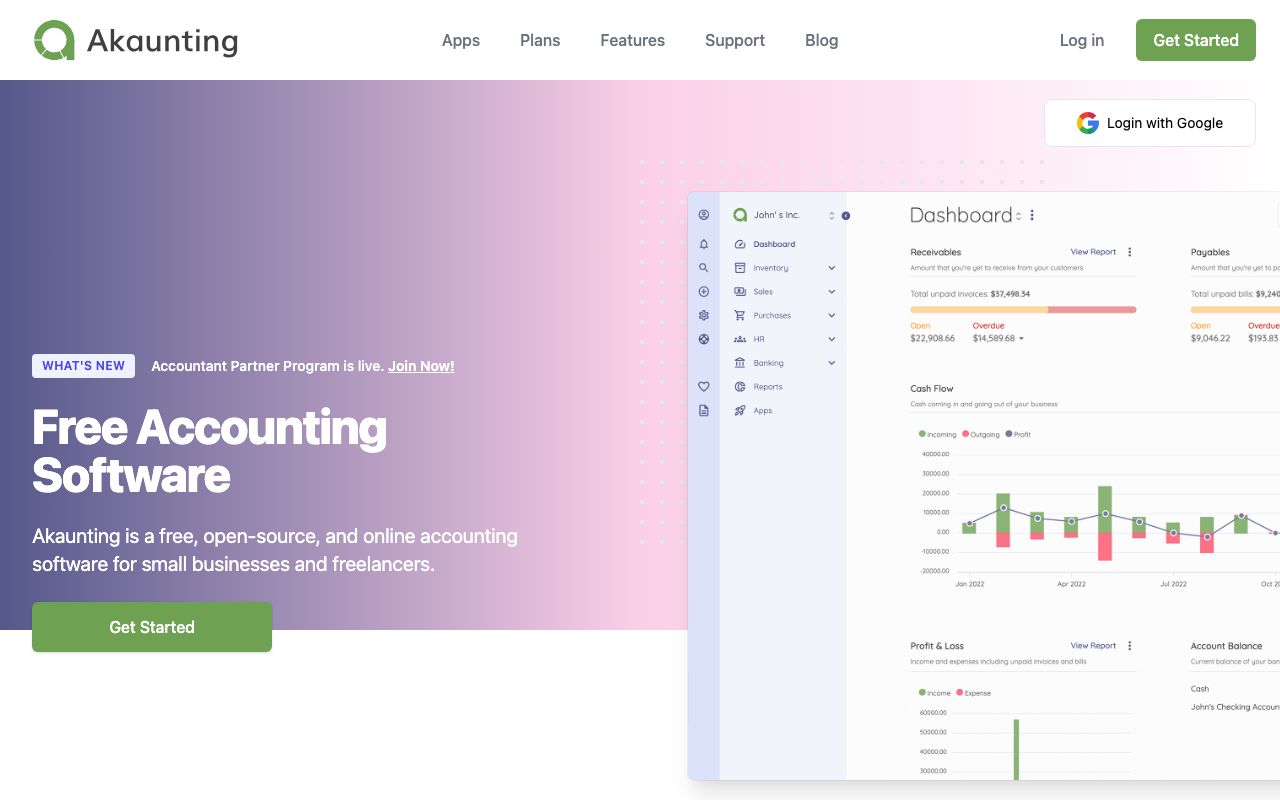Toggle the Profit series in the Cash Flow legend
This screenshot has height=800, width=1280.
(1018, 434)
